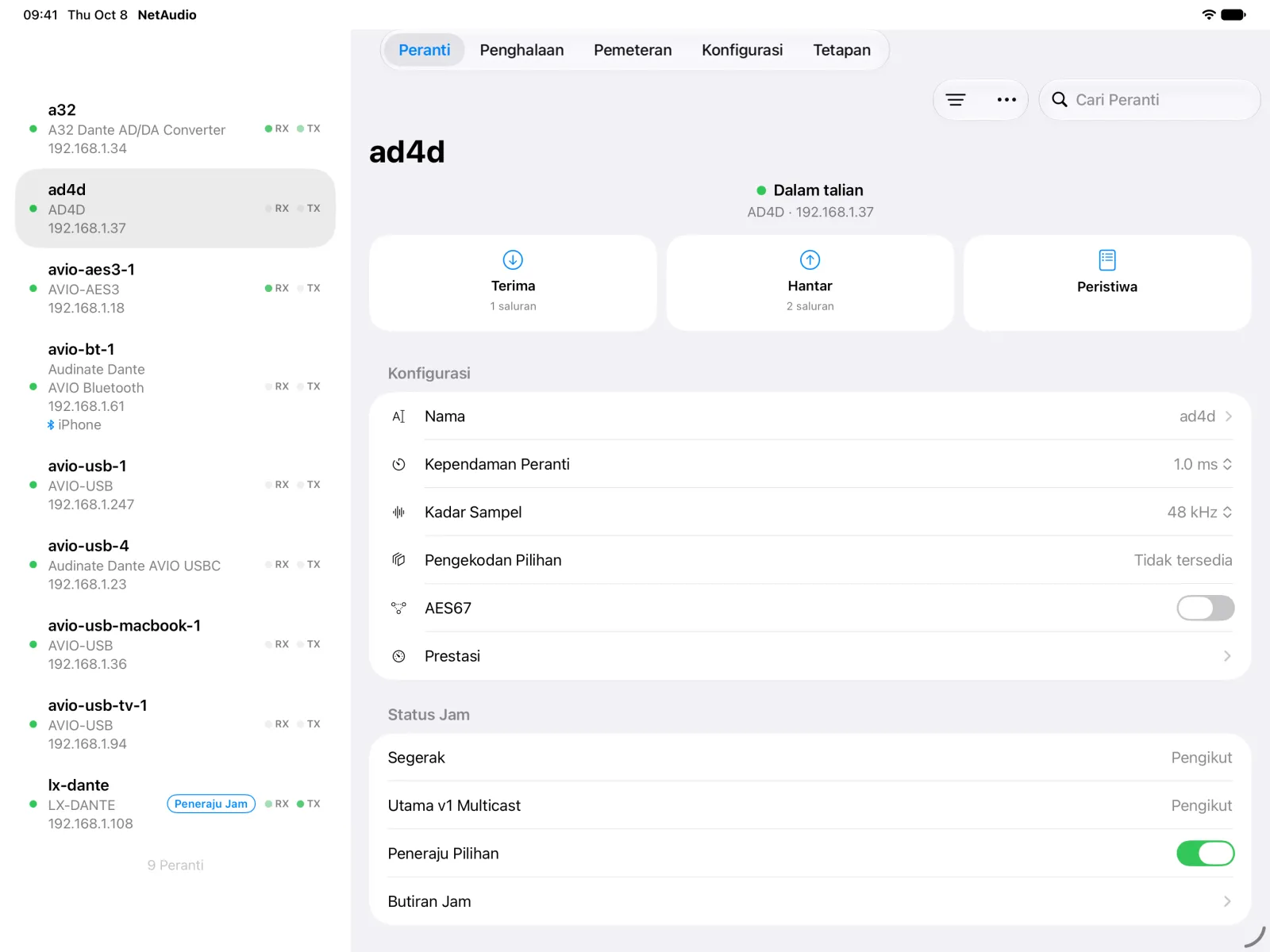This screenshot has width=1270, height=952.
Task: Click the Bluetooth icon next to iPhone
Action: tap(51, 425)
